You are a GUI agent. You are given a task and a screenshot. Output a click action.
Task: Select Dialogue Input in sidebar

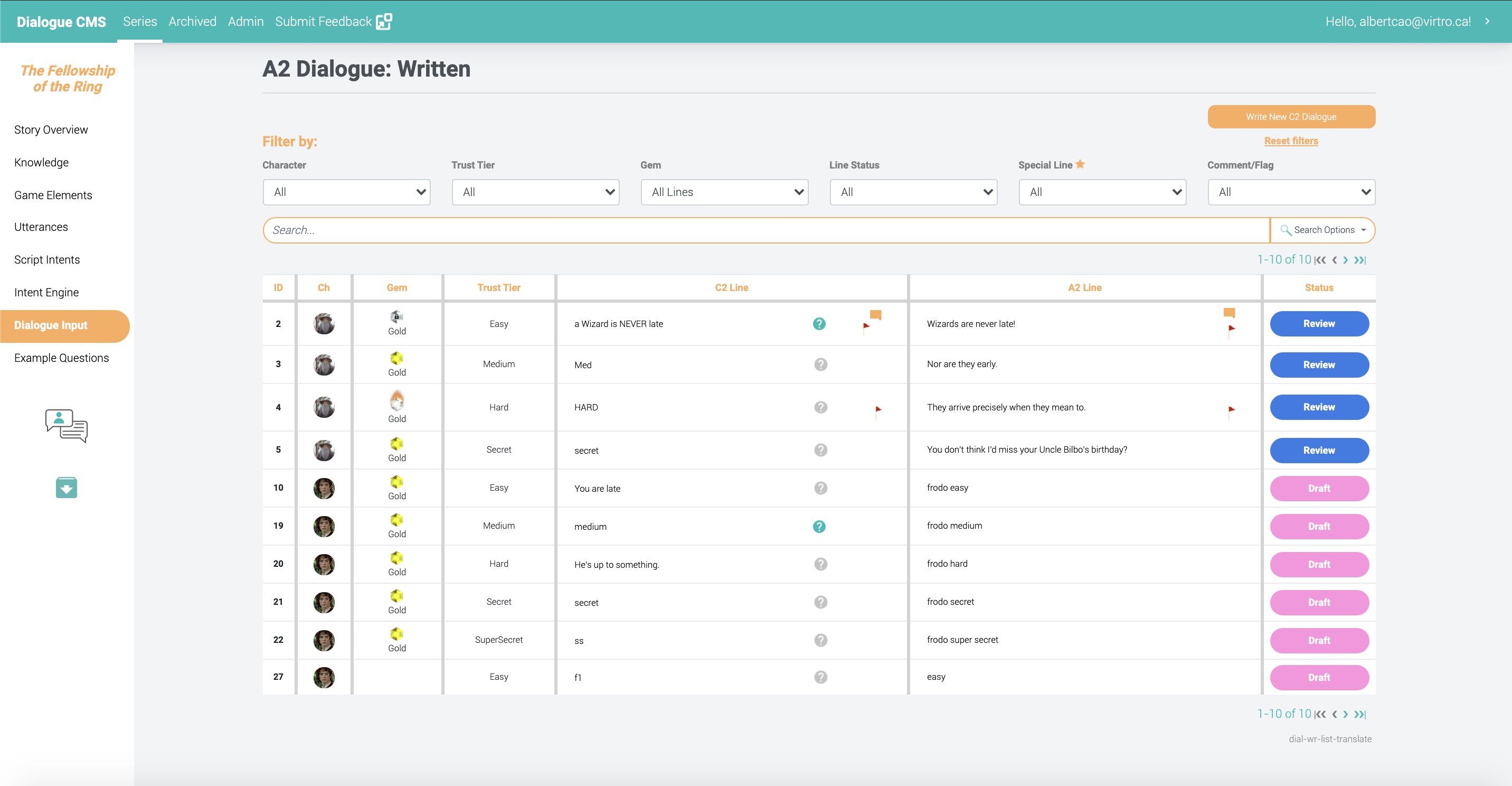pos(64,325)
